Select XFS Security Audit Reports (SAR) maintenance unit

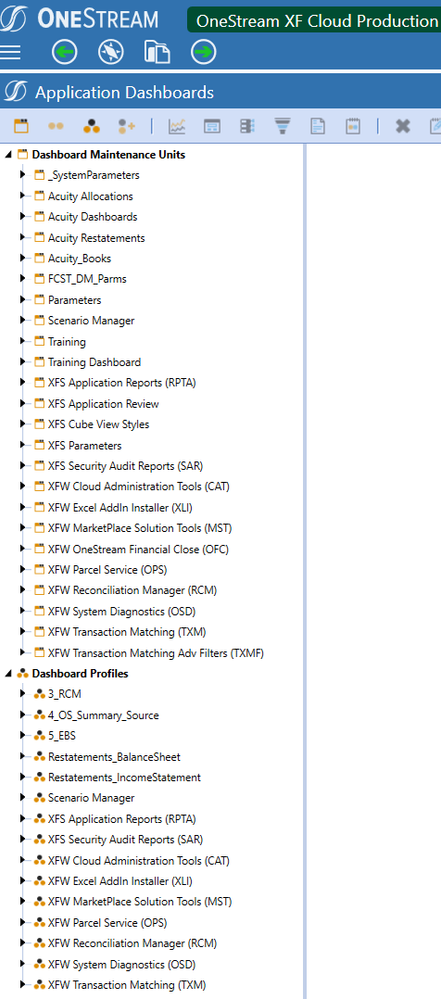point(126,466)
